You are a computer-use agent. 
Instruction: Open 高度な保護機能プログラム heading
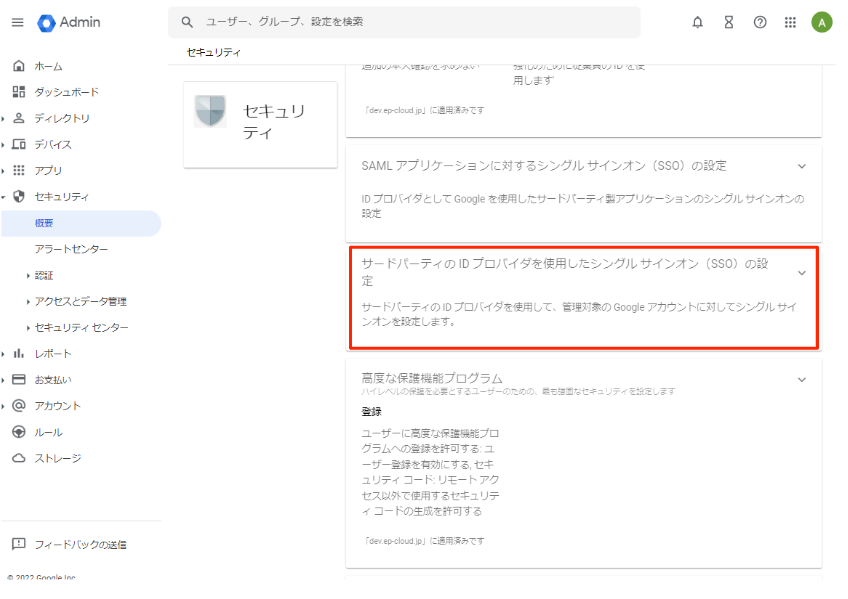[x=432, y=378]
